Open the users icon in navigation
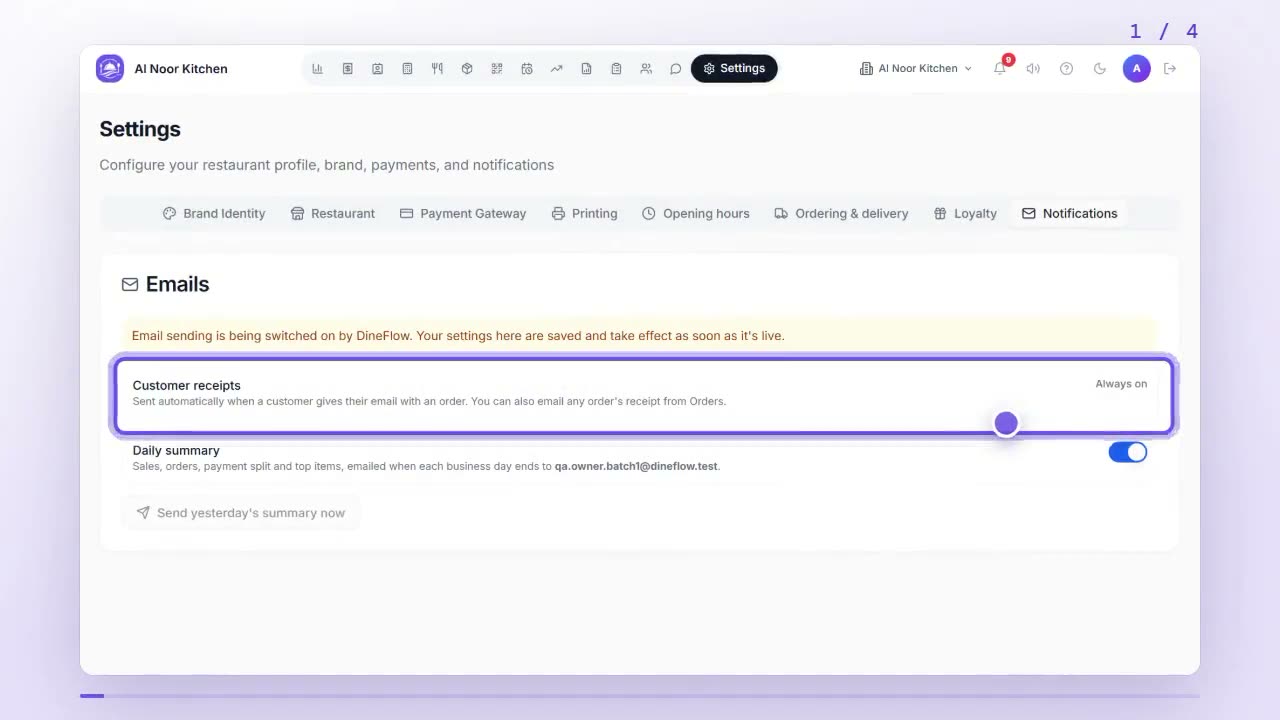This screenshot has height=720, width=1280. click(x=646, y=69)
